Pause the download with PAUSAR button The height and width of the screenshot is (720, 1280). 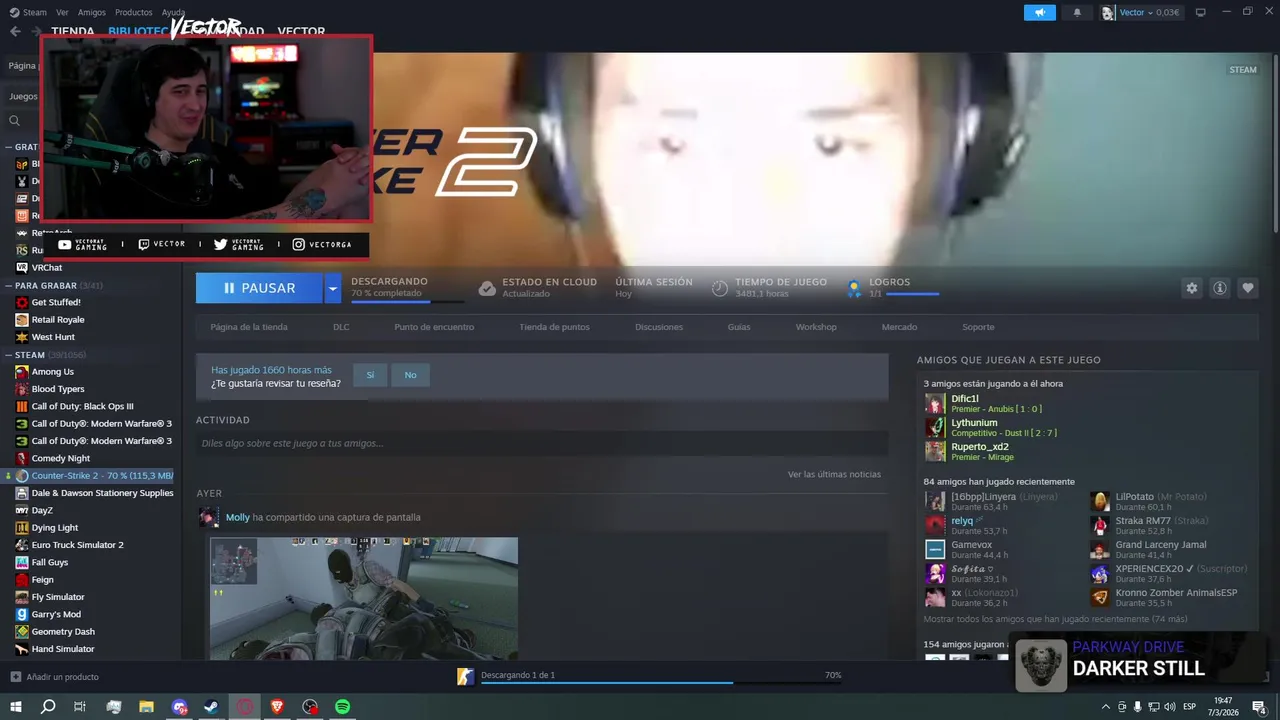click(259, 288)
